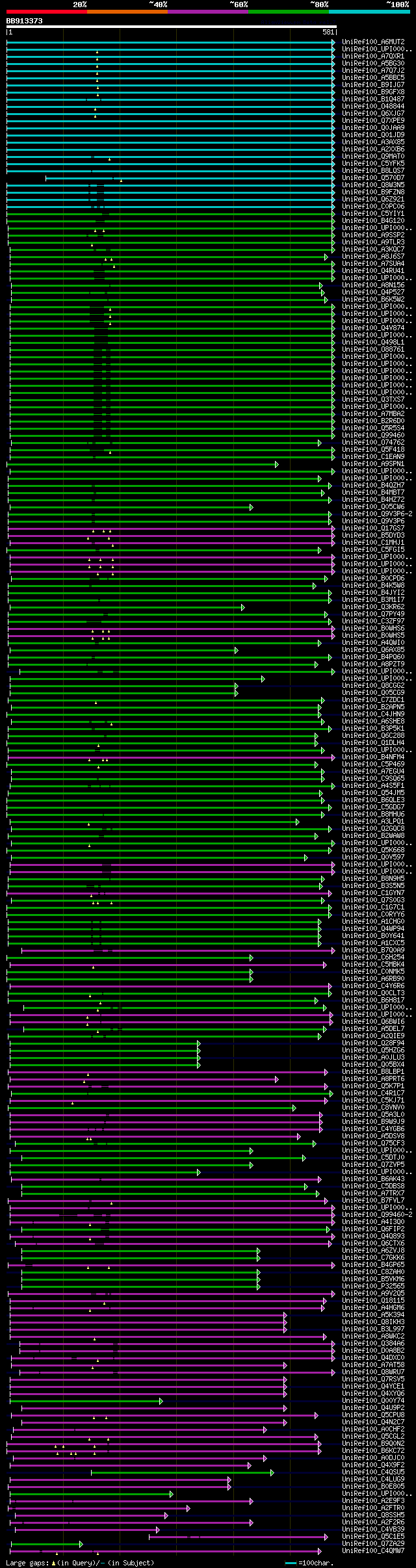
Task: Select hit label UniRef100_Q0JAA9
Action: coord(373,128)
